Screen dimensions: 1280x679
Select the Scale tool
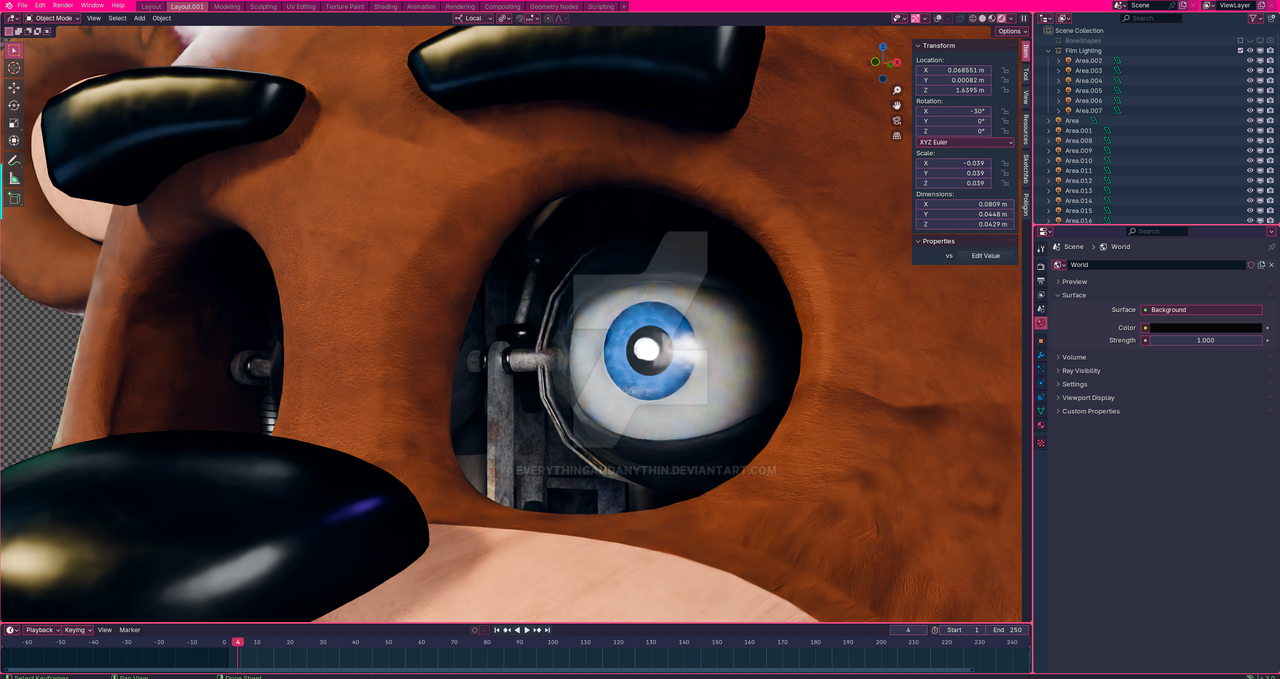point(14,123)
